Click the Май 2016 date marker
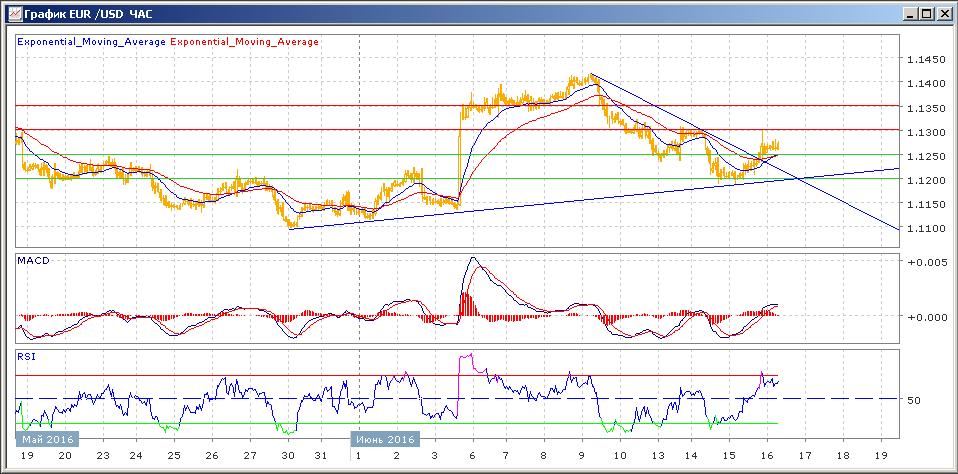This screenshot has width=958, height=474. click(x=46, y=439)
